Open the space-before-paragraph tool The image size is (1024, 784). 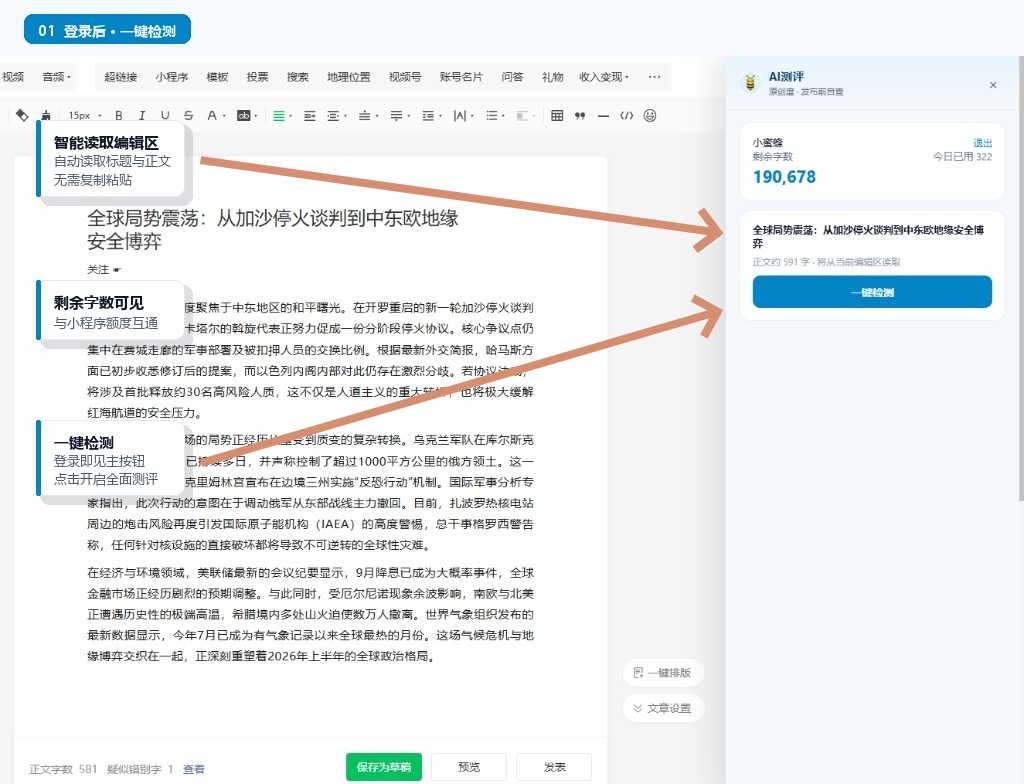365,116
